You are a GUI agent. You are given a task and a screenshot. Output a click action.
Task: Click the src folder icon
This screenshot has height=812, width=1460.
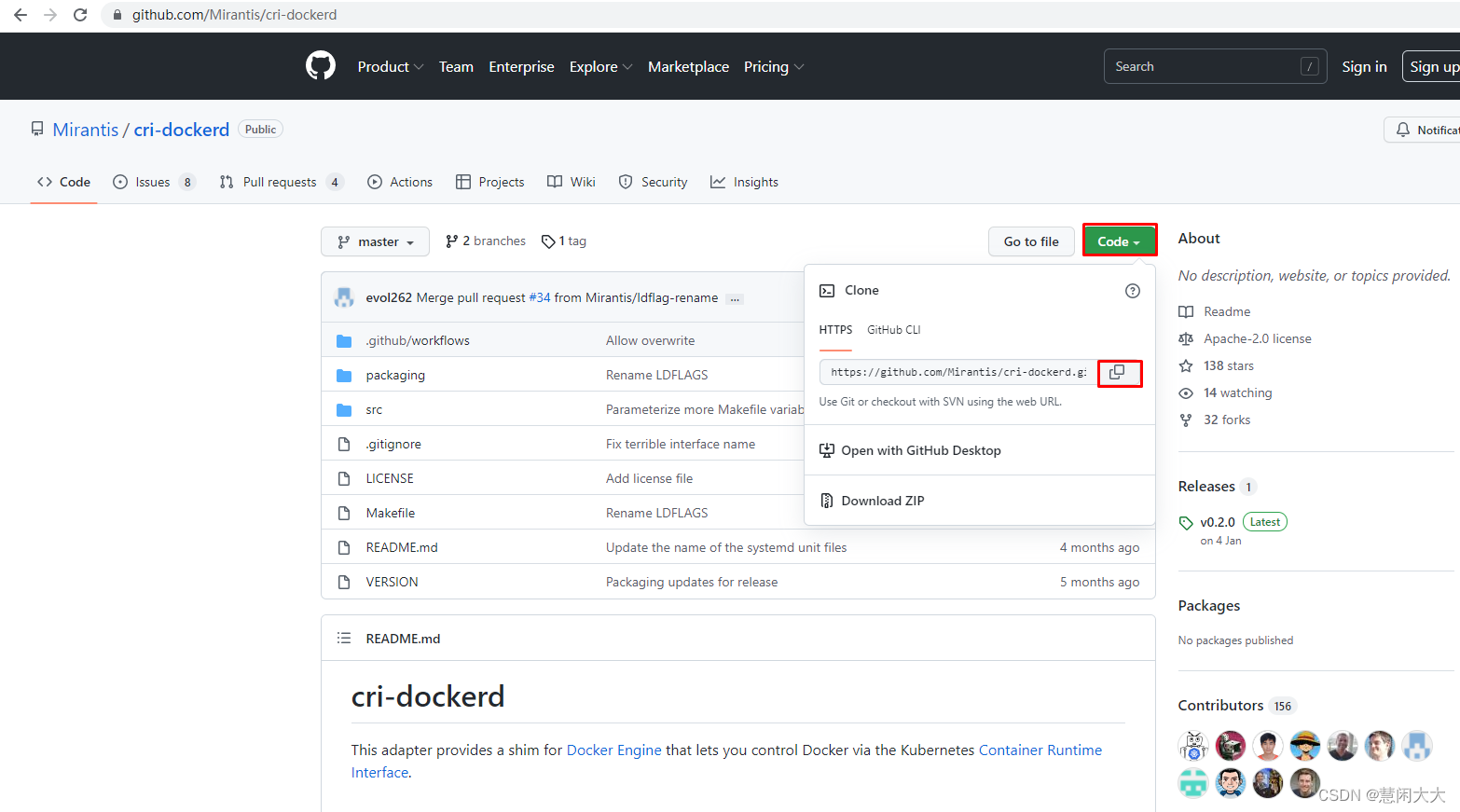coord(344,410)
